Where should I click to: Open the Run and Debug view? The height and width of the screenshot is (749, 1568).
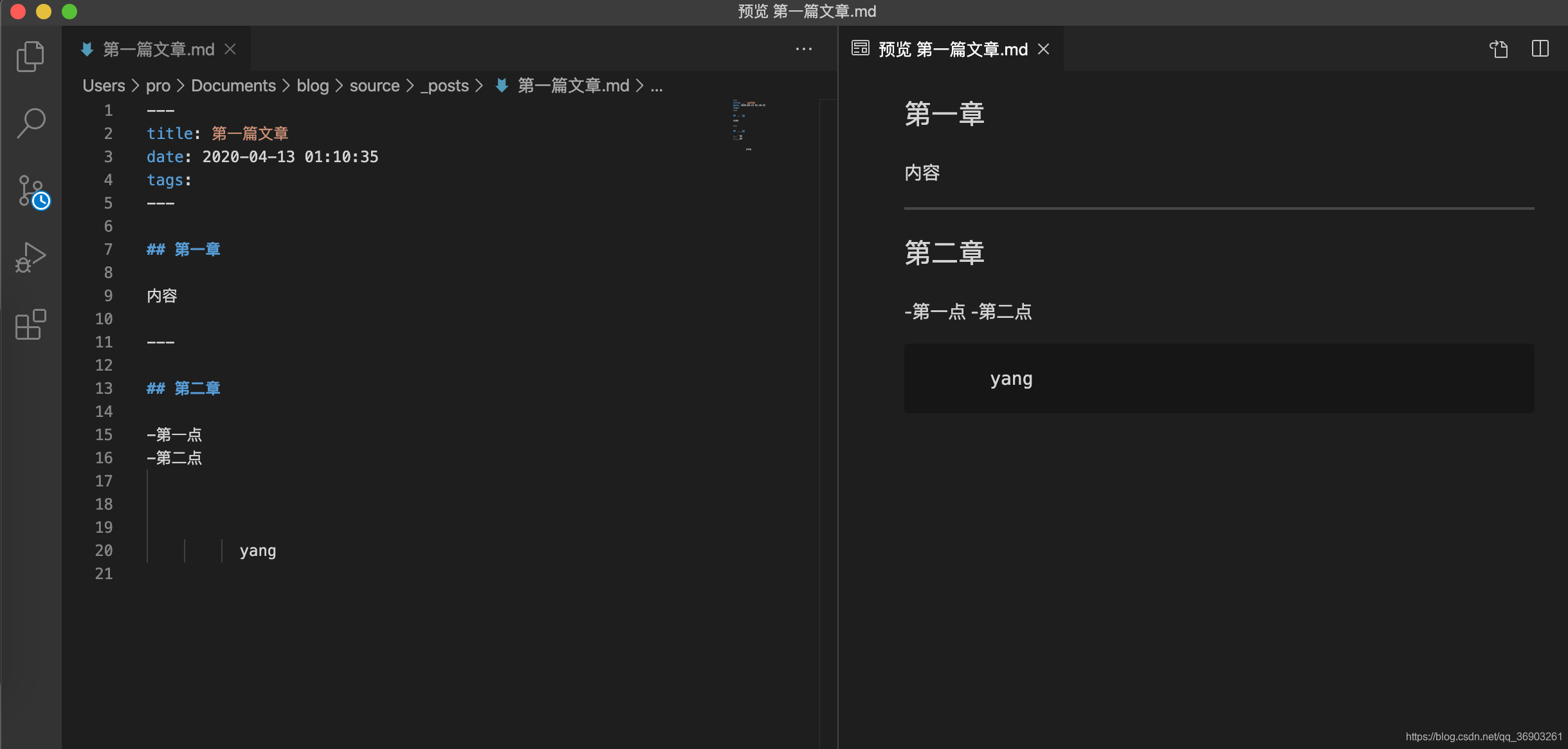coord(30,257)
